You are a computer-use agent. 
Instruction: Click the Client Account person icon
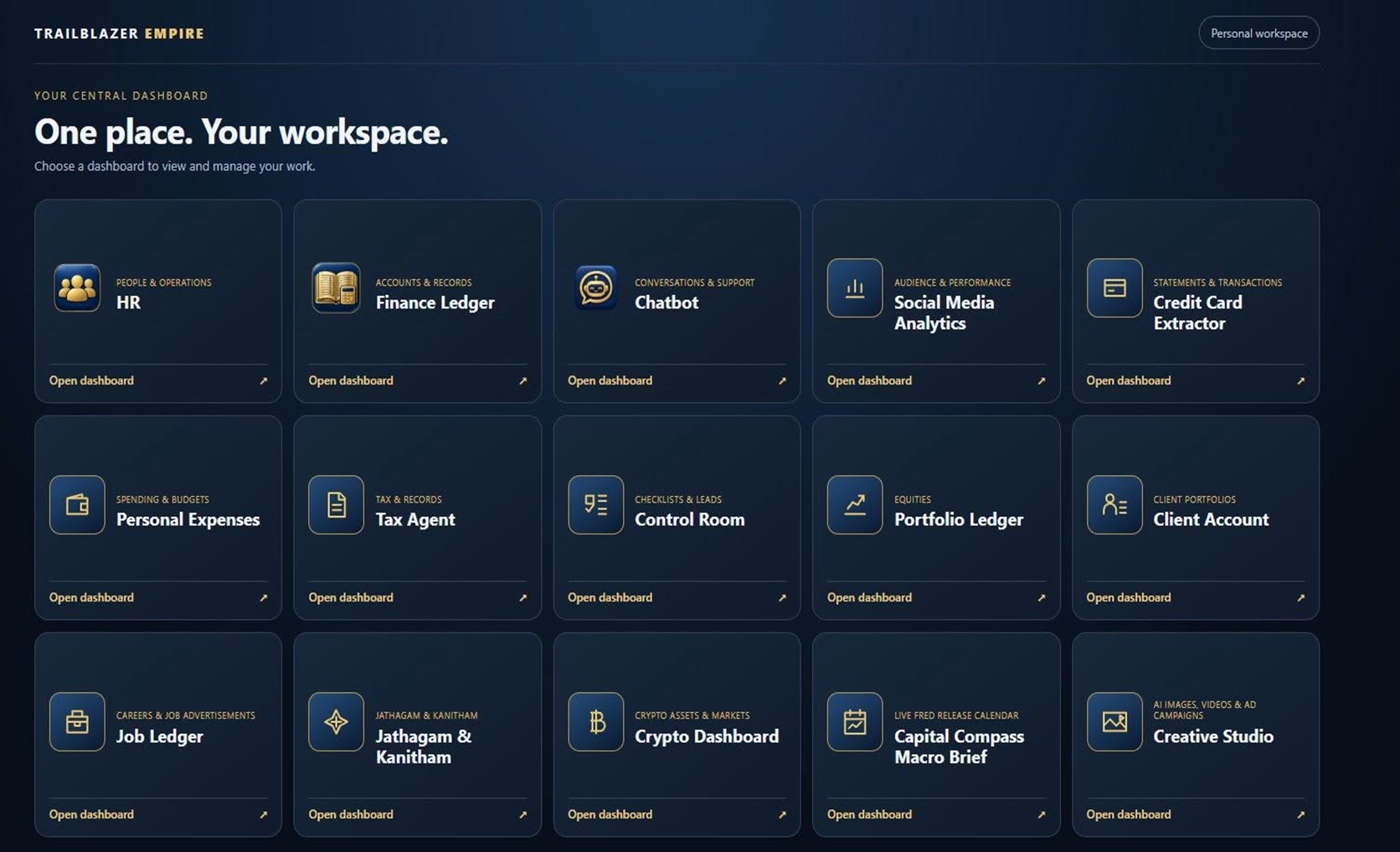1114,504
